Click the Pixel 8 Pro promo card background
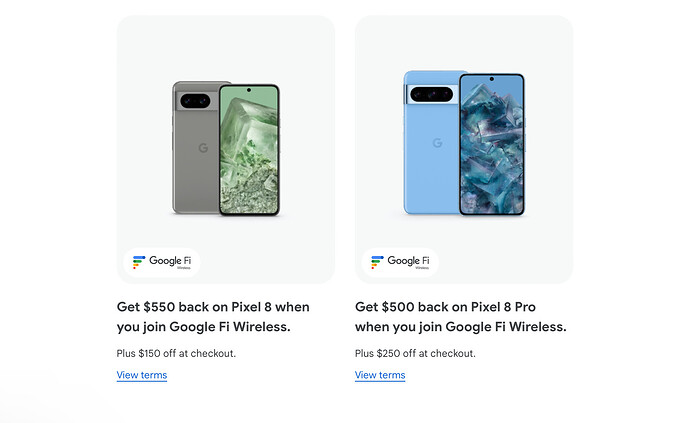This screenshot has height=423, width=690. point(464,44)
